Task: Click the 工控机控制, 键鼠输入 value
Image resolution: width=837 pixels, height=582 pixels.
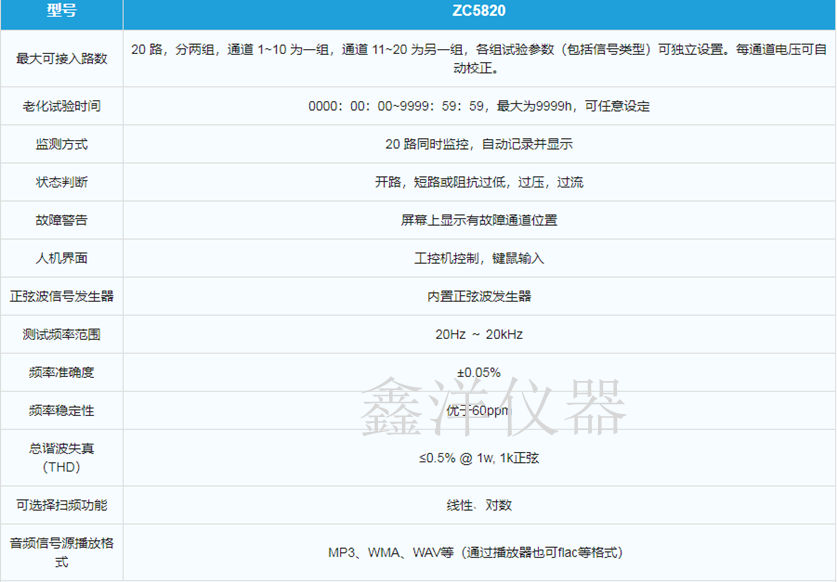Action: click(479, 258)
